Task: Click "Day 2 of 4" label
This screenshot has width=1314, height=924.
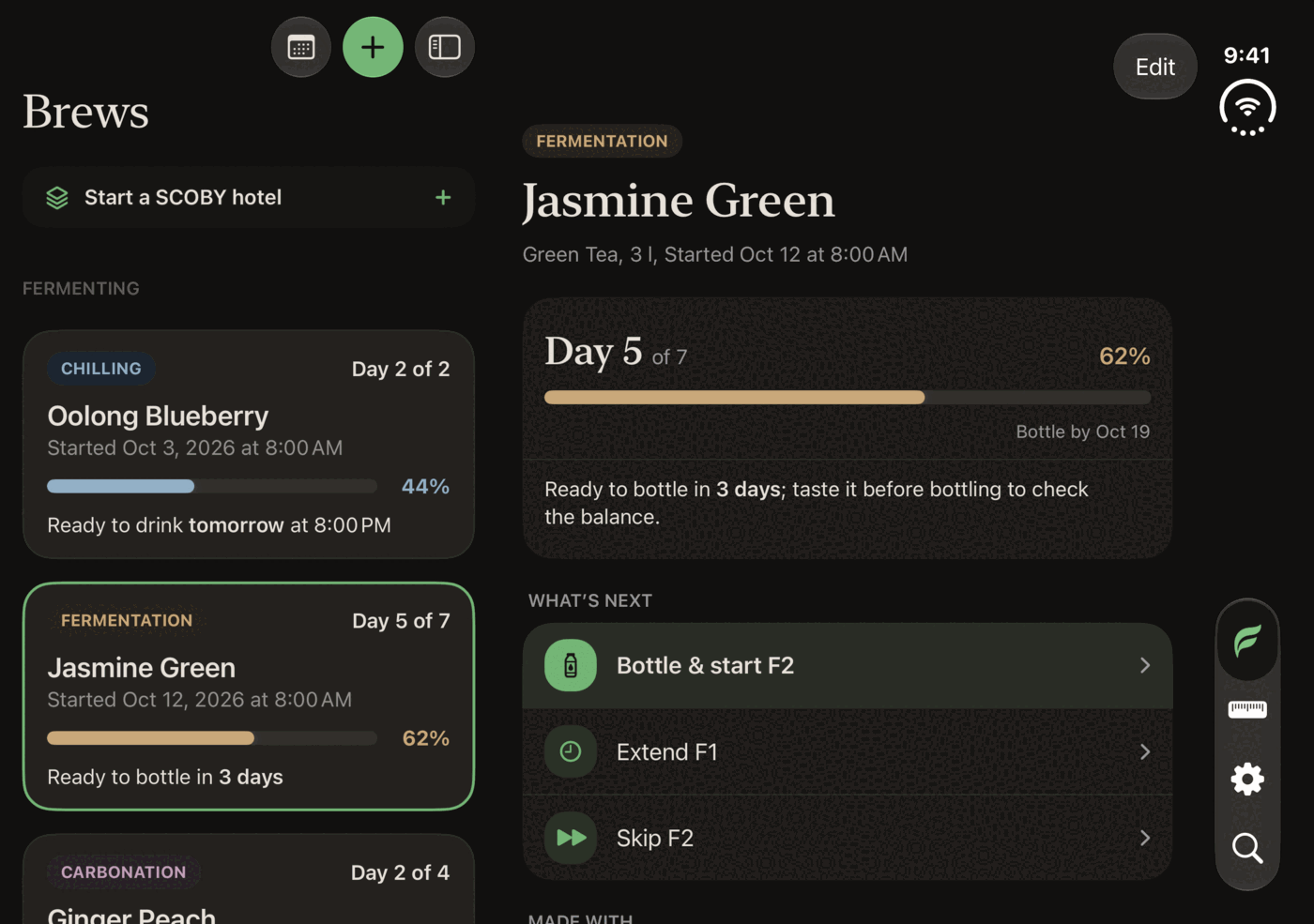Action: click(x=400, y=872)
